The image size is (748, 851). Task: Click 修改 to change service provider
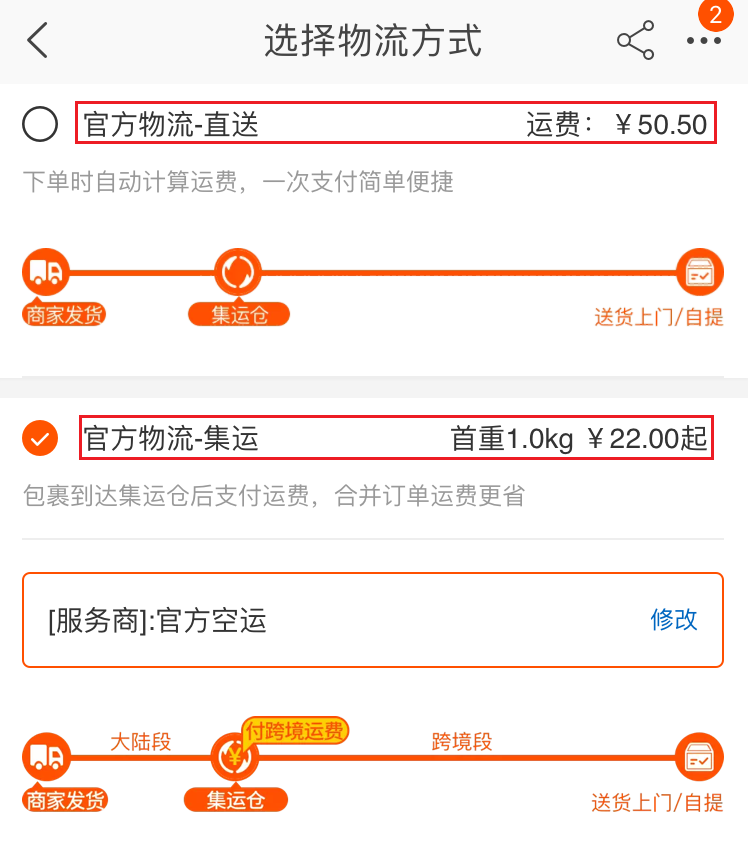tap(674, 620)
